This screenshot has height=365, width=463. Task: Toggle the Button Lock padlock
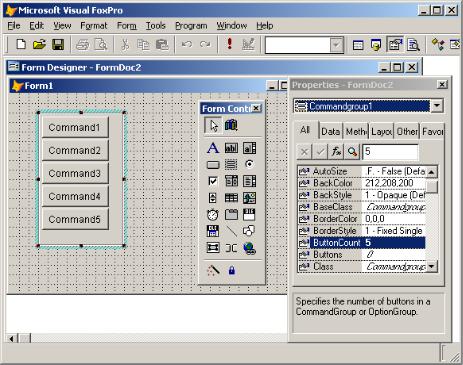click(x=232, y=270)
